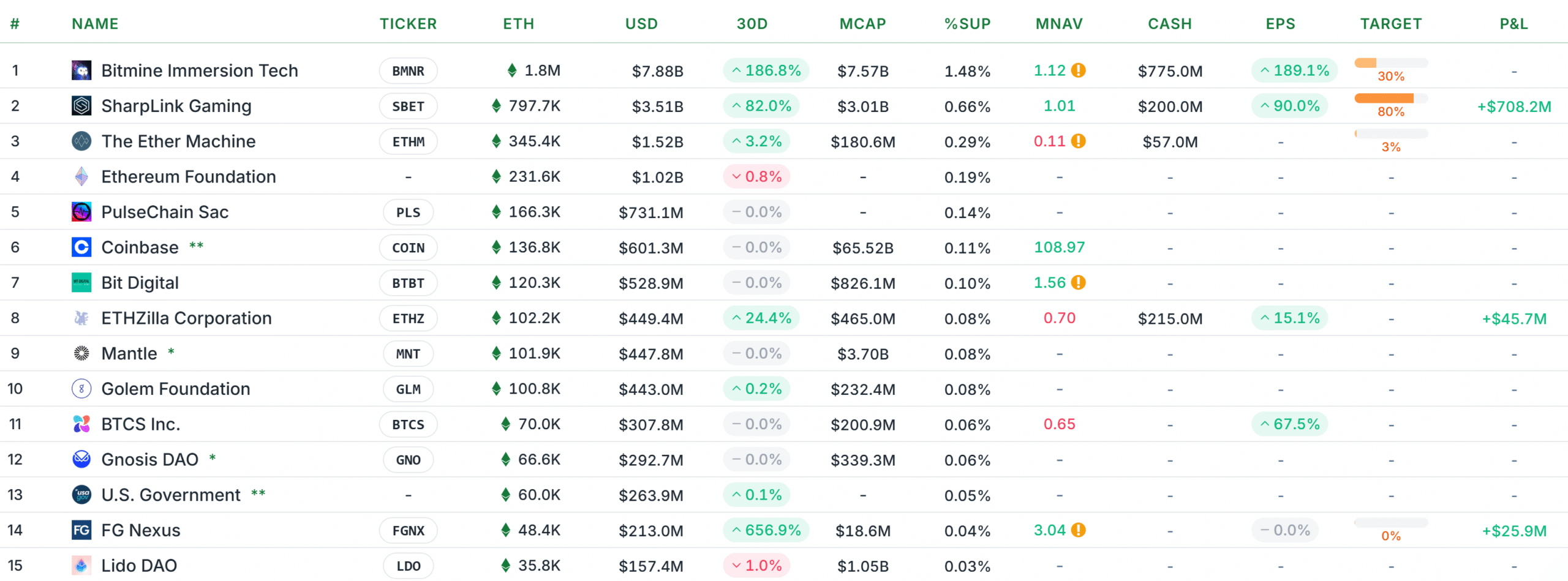Image resolution: width=1568 pixels, height=581 pixels.
Task: Click the LDO ticker badge
Action: (x=408, y=566)
